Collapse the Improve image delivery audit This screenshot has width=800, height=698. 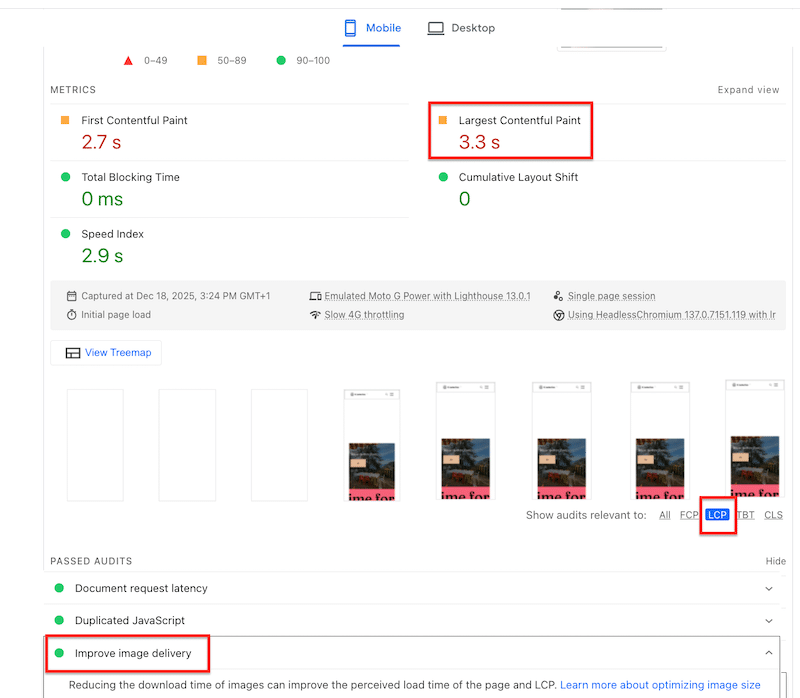[x=768, y=653]
